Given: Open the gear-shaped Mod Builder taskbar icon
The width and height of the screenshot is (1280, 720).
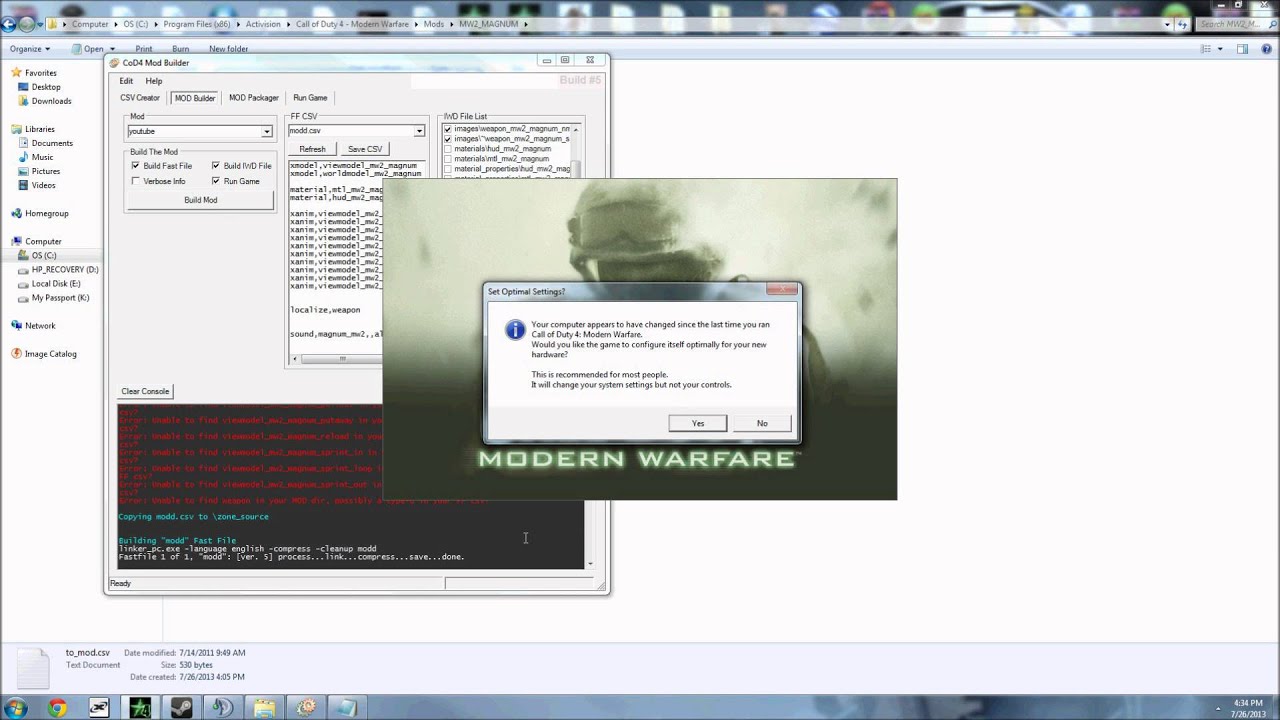Looking at the screenshot, I should point(306,708).
